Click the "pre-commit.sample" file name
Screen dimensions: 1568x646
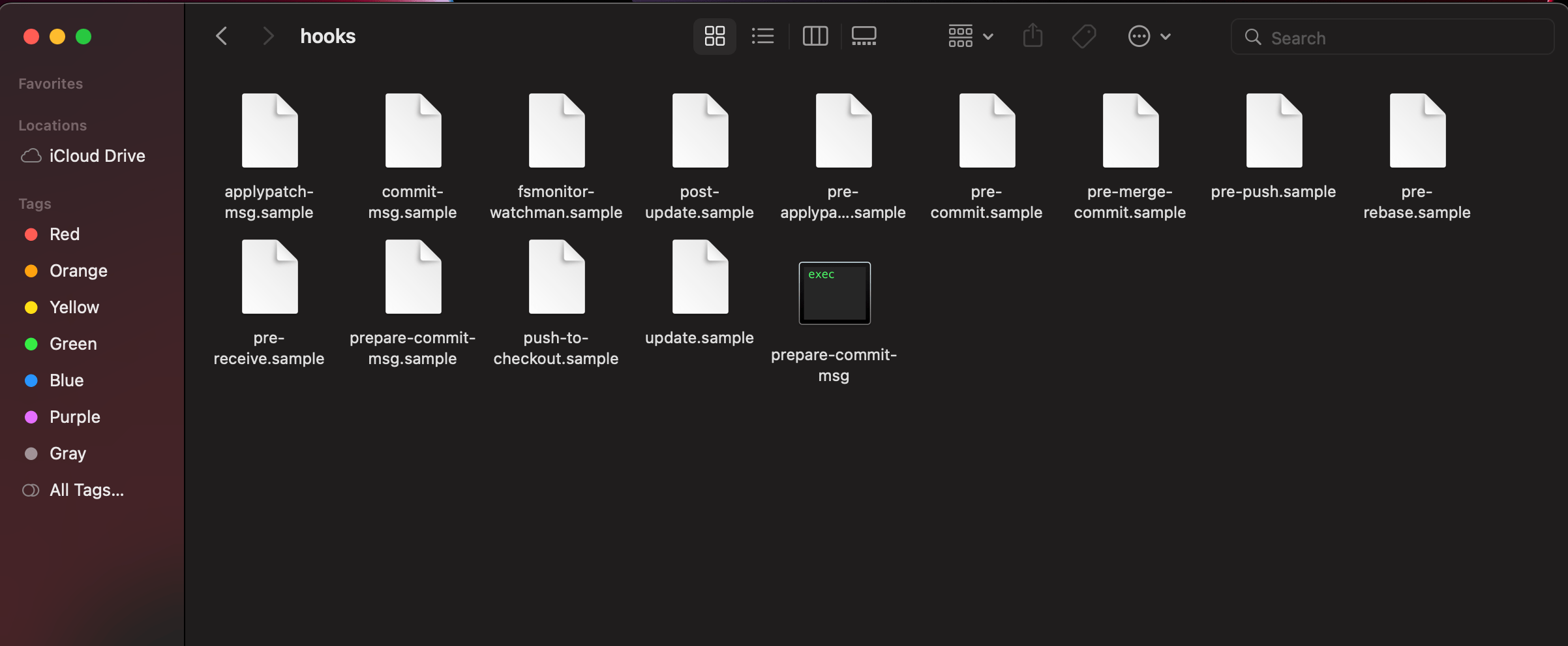pos(986,202)
